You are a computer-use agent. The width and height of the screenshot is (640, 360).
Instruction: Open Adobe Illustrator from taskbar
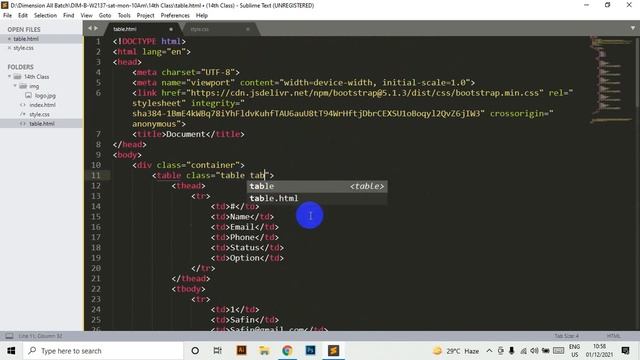pyautogui.click(x=241, y=351)
